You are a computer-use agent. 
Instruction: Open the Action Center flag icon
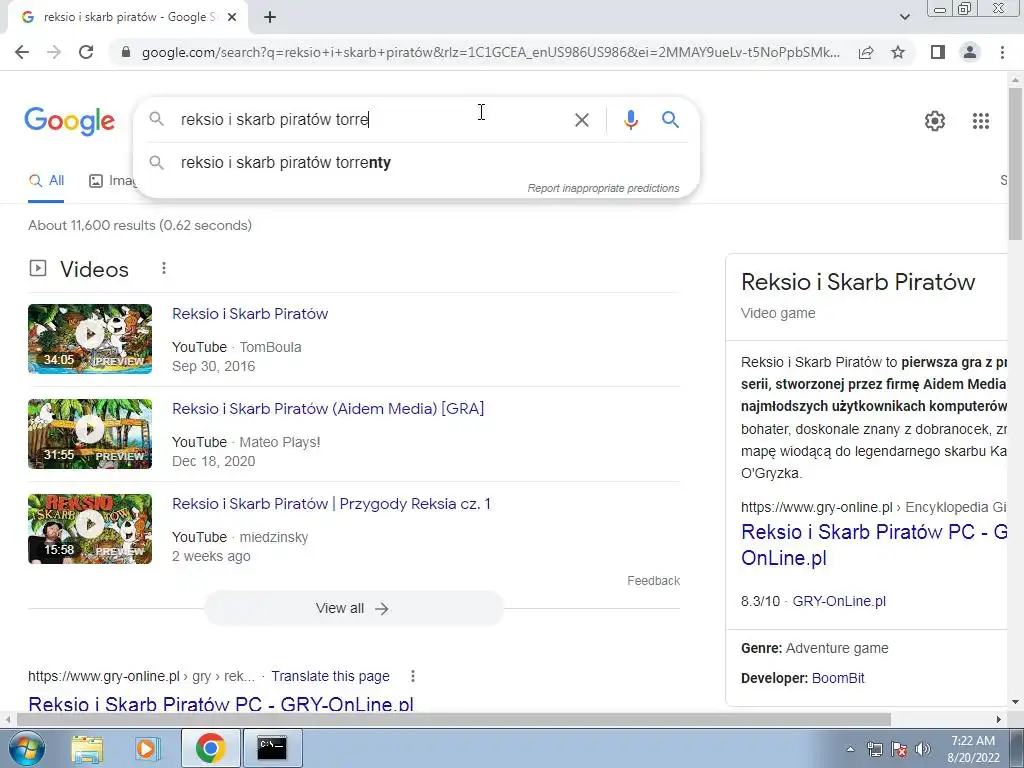point(899,749)
